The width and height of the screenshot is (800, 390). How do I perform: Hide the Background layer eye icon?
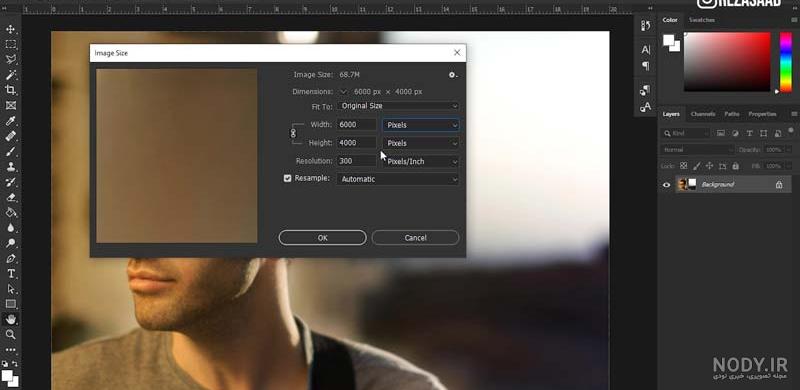tap(666, 185)
